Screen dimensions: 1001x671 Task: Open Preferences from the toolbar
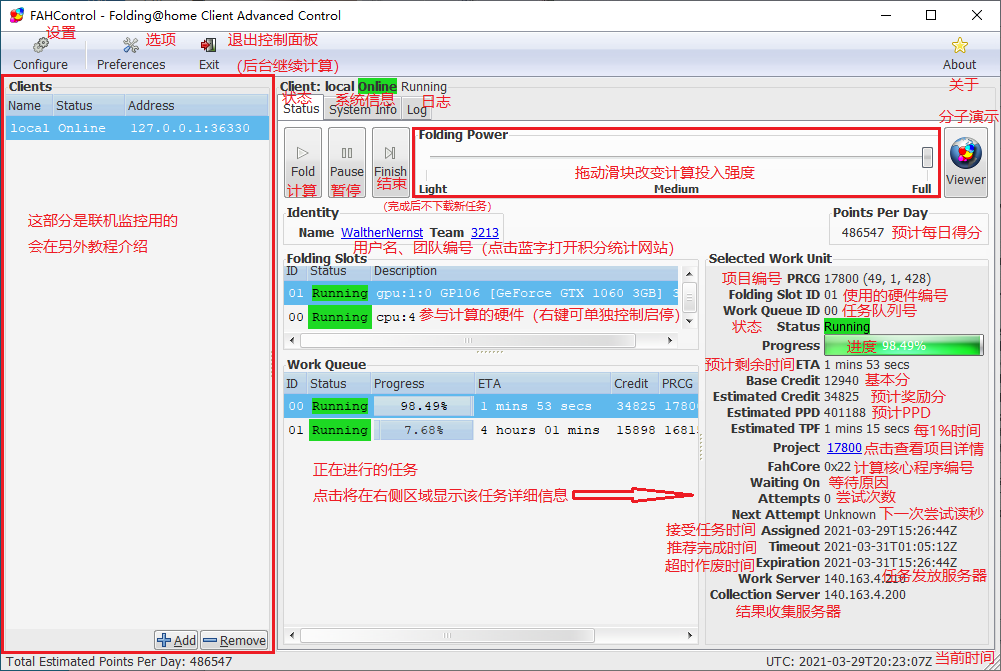[x=131, y=54]
